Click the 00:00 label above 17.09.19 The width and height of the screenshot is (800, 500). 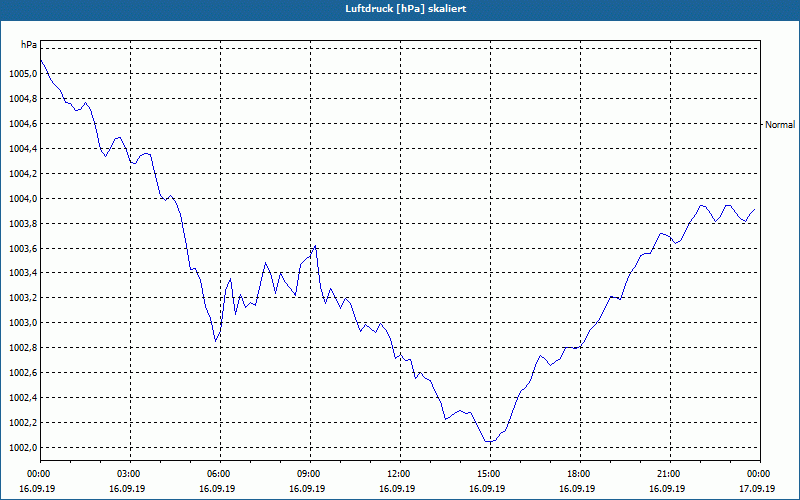click(x=759, y=473)
